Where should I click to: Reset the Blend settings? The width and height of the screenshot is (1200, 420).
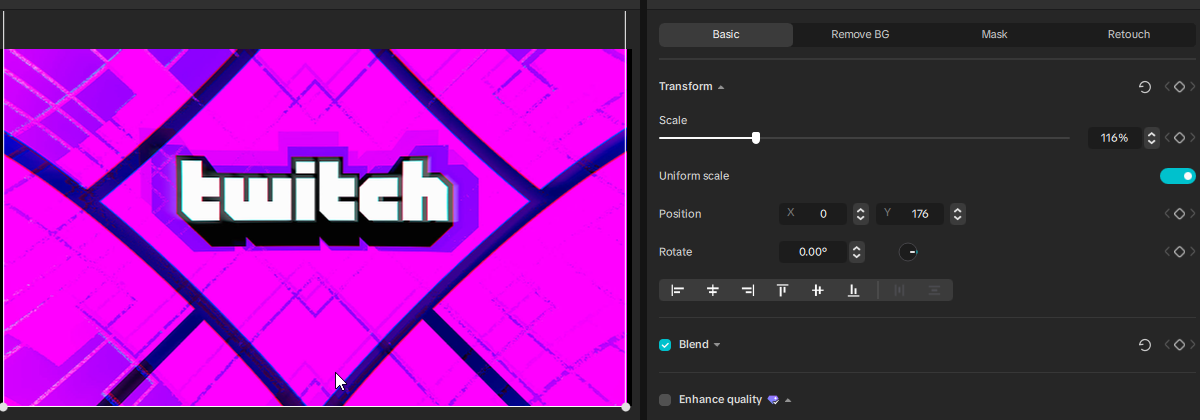click(x=1145, y=345)
